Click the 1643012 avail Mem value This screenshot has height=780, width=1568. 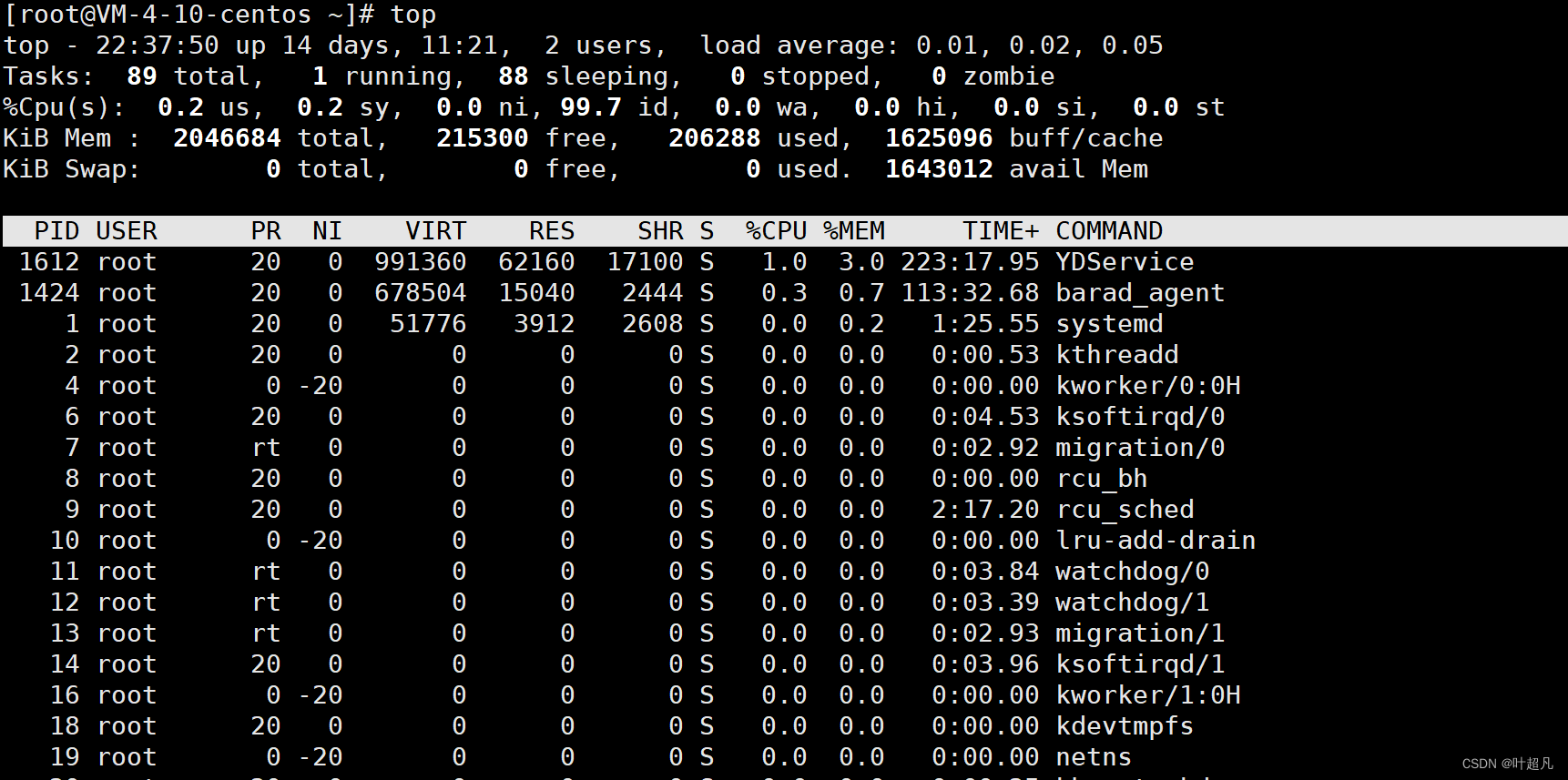coord(939,169)
